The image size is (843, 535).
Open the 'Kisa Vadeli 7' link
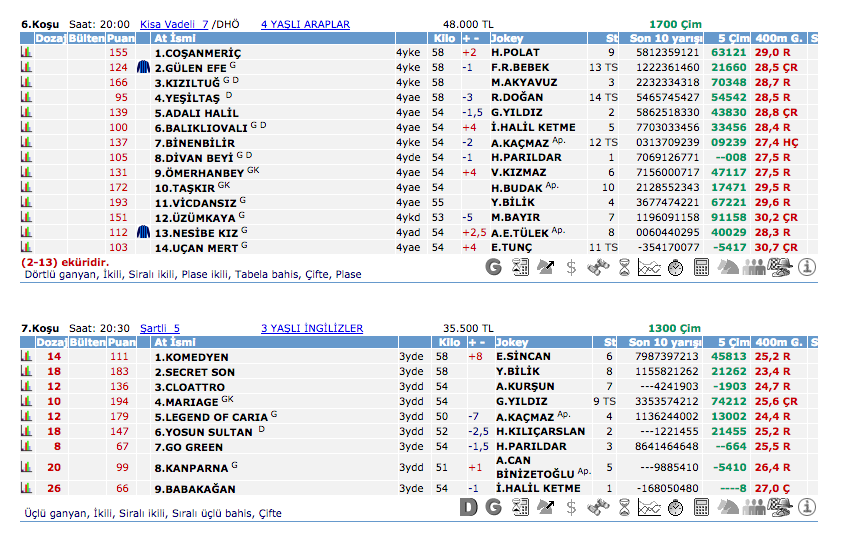174,23
